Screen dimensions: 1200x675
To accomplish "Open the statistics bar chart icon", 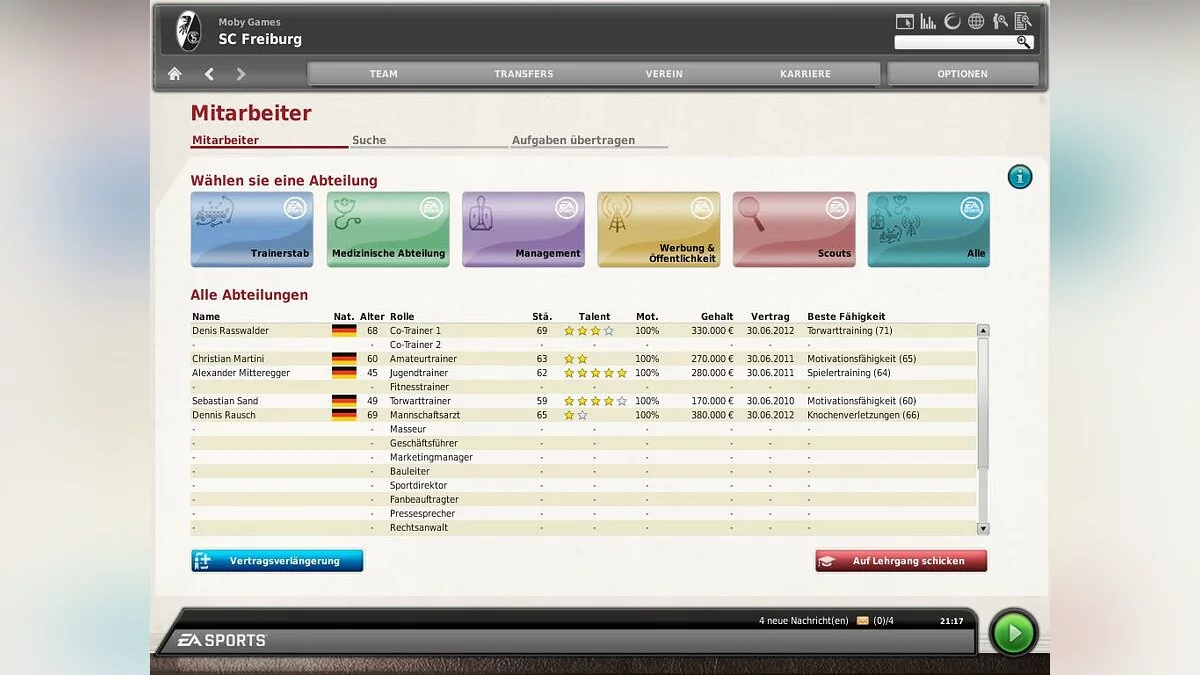I will click(x=928, y=21).
